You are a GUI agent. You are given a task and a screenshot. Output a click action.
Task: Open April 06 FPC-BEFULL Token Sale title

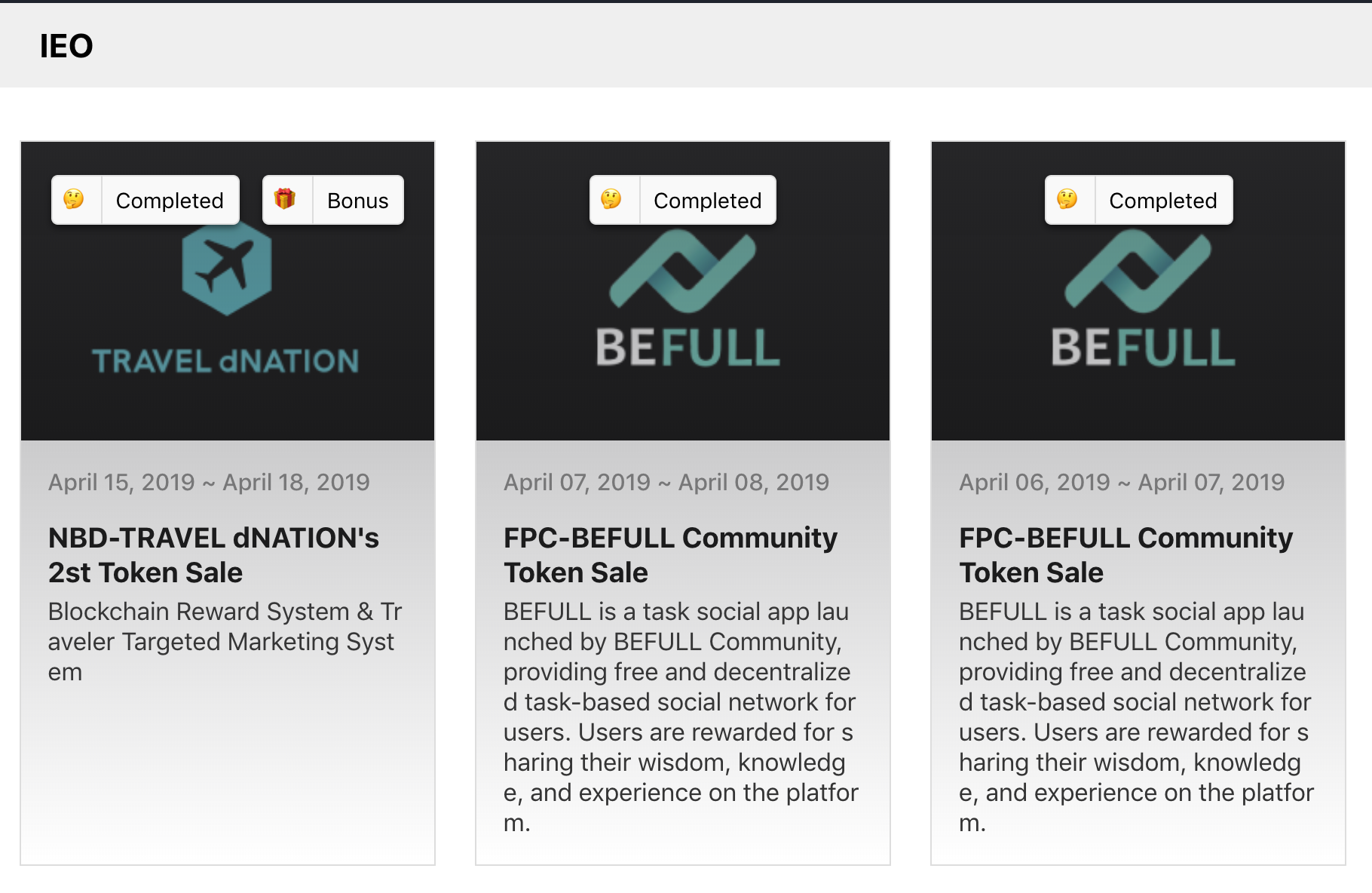(1125, 555)
